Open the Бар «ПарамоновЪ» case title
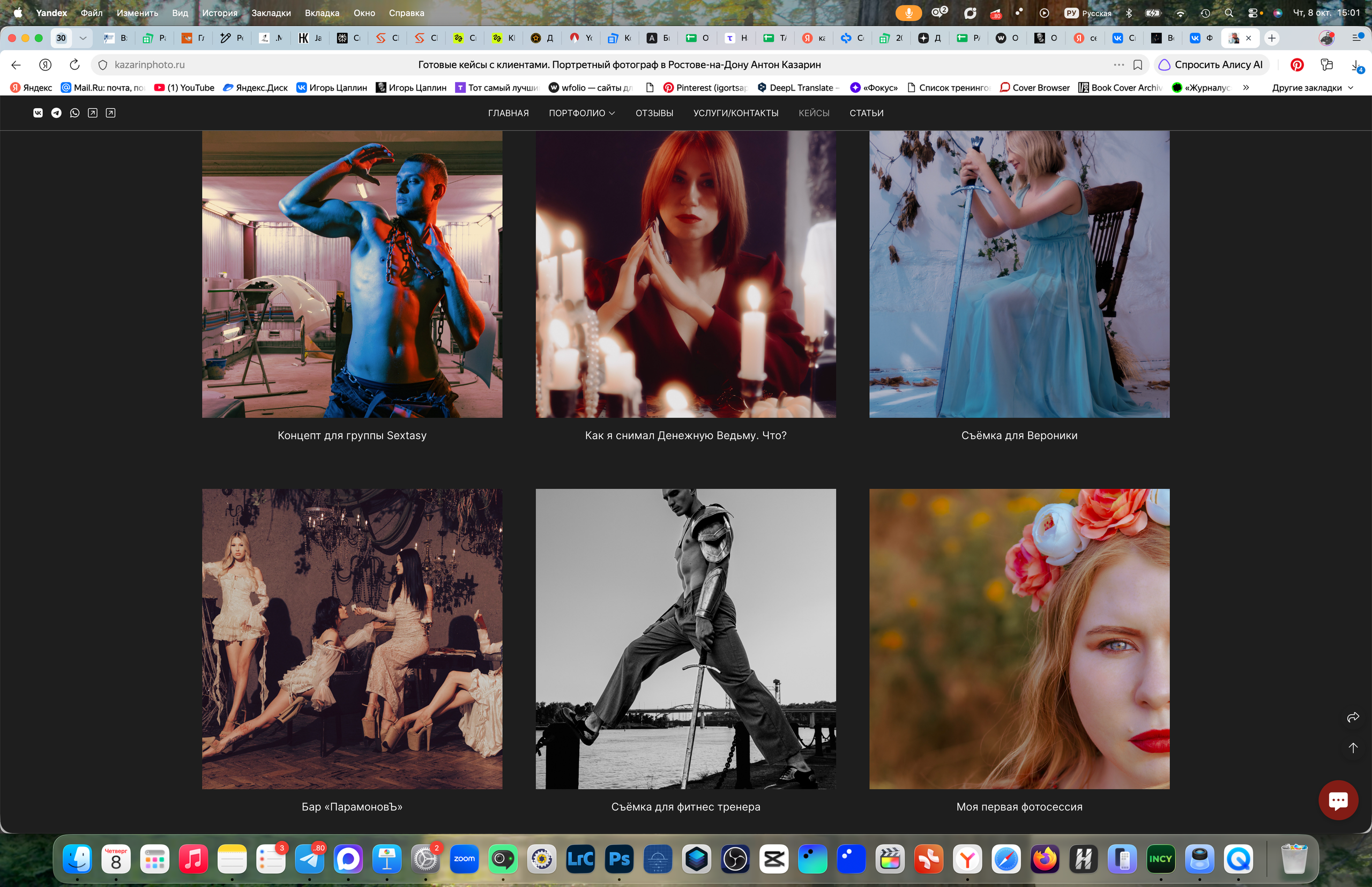This screenshot has width=1372, height=887. coord(352,807)
